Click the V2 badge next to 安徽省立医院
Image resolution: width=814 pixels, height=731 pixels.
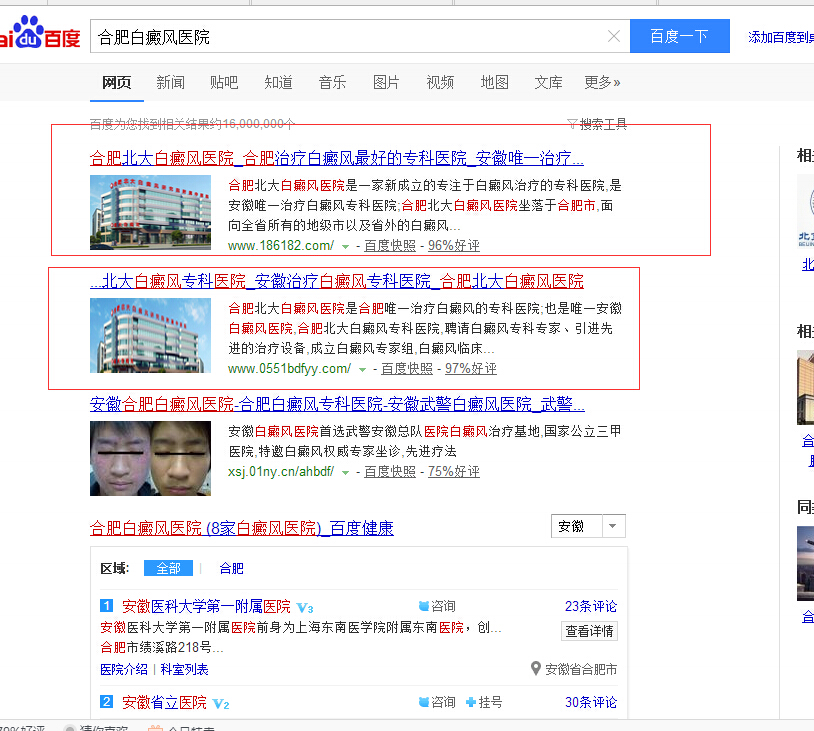[221, 703]
